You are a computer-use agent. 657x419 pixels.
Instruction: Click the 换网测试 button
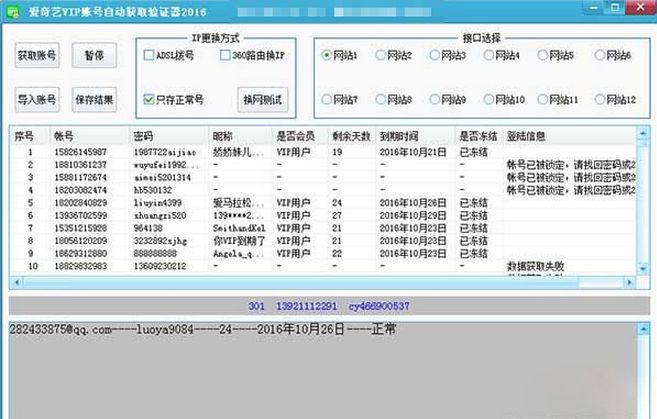[x=263, y=100]
